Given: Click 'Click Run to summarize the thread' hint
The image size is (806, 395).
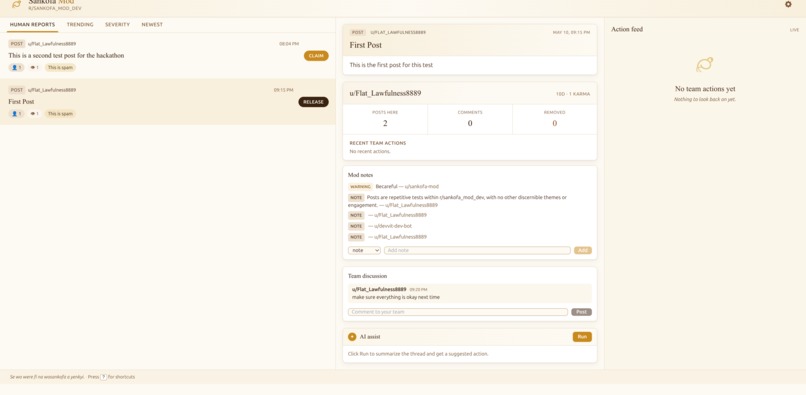Looking at the screenshot, I should point(418,354).
